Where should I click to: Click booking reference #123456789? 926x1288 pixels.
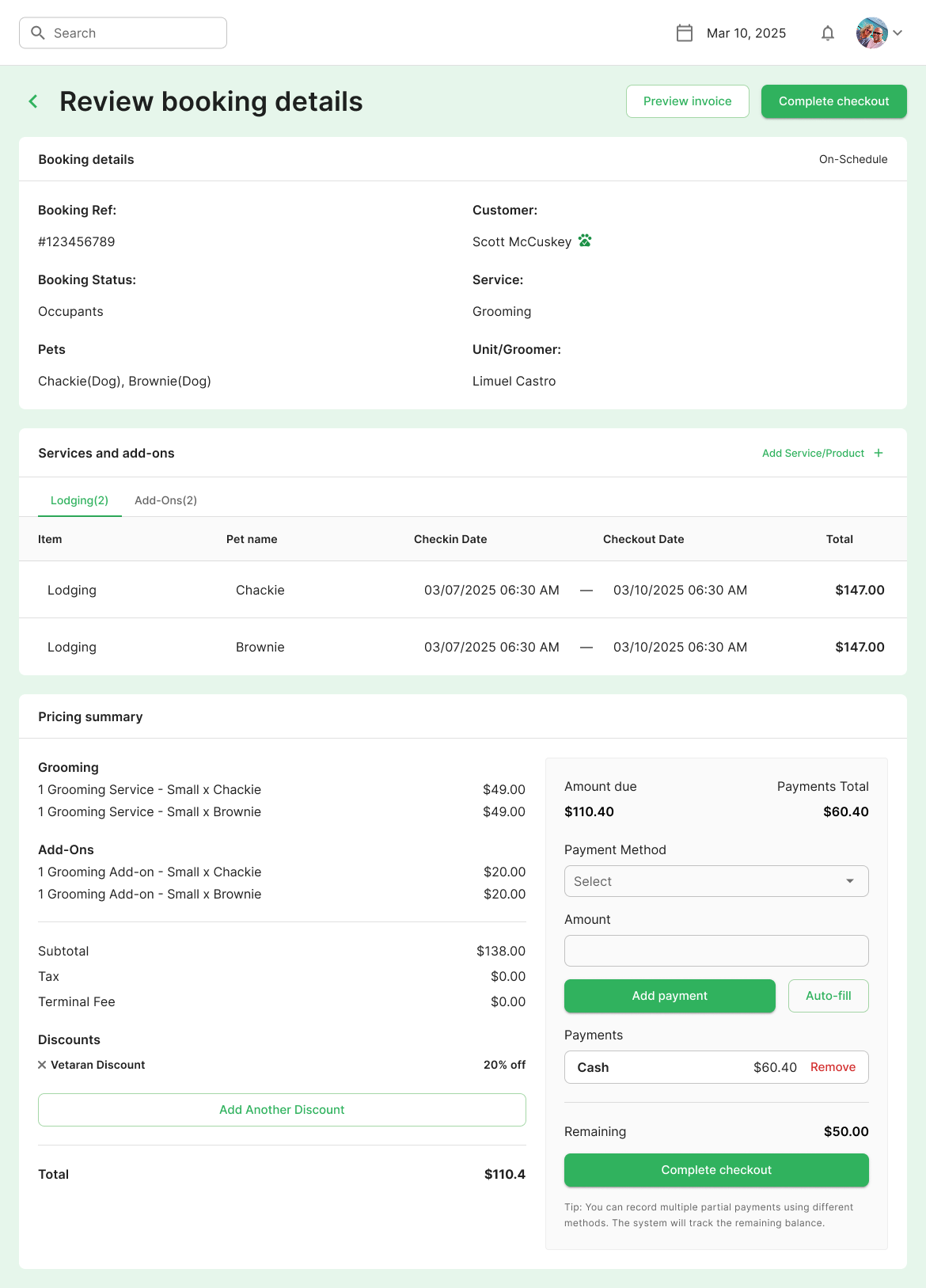pyautogui.click(x=77, y=241)
